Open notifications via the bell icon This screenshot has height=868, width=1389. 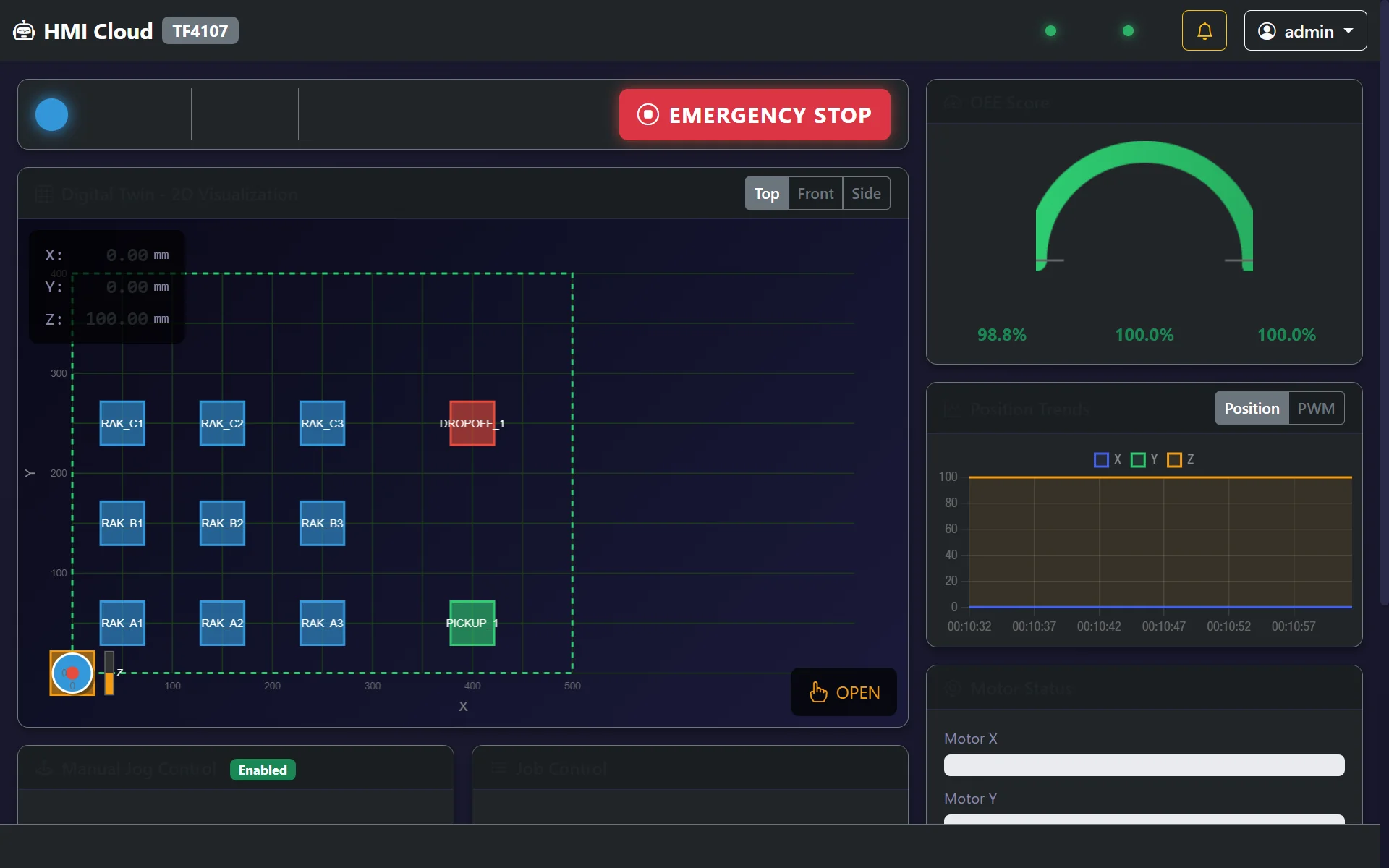pyautogui.click(x=1204, y=31)
